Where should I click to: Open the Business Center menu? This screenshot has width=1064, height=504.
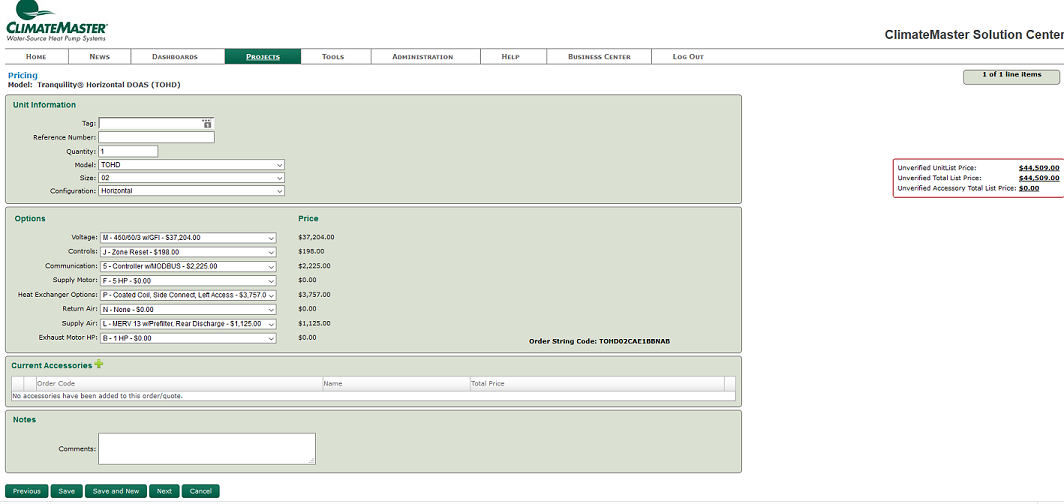(599, 57)
